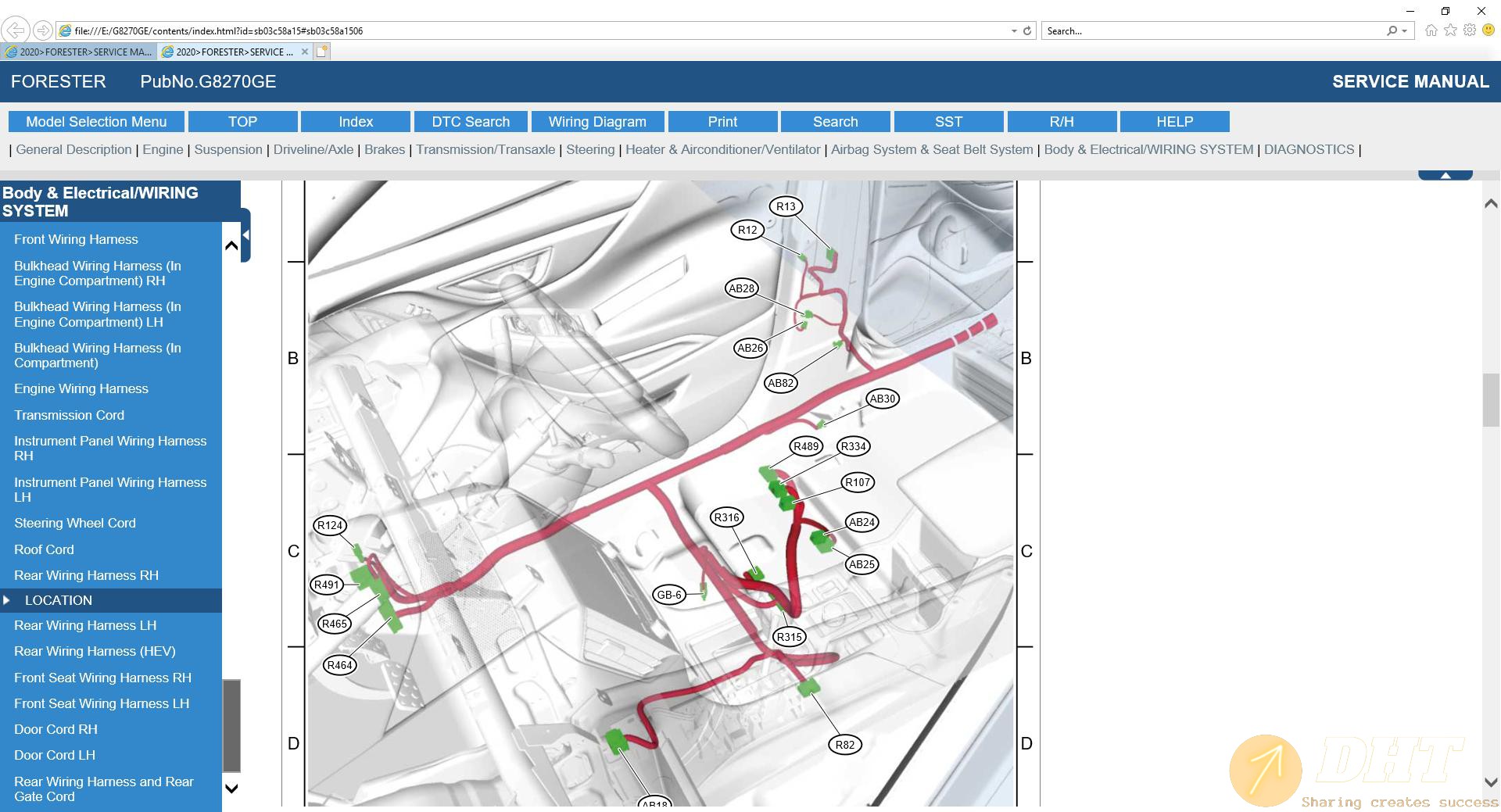Click page scrollbar down arrow
Screen dimensions: 1501x812
(1491, 782)
